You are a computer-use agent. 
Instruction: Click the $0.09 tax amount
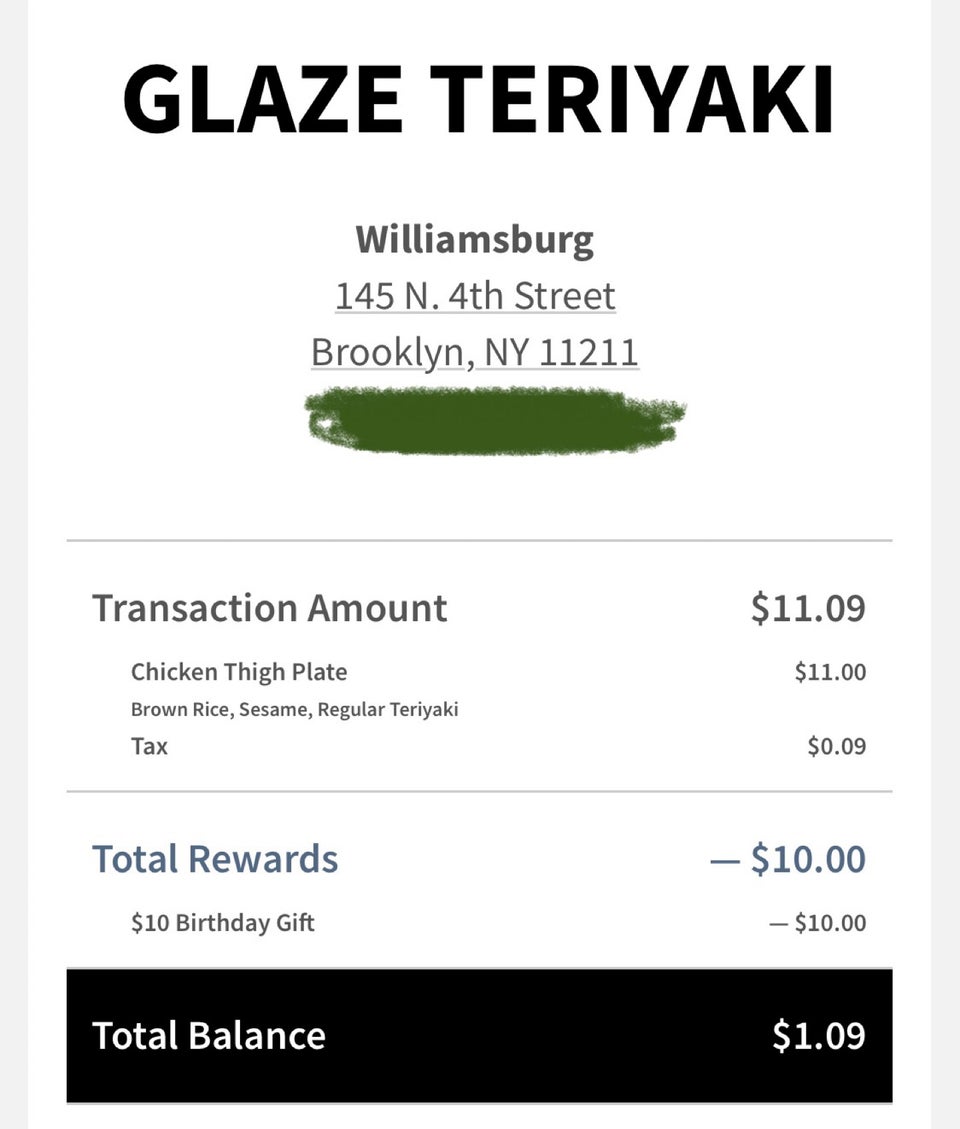(x=836, y=746)
